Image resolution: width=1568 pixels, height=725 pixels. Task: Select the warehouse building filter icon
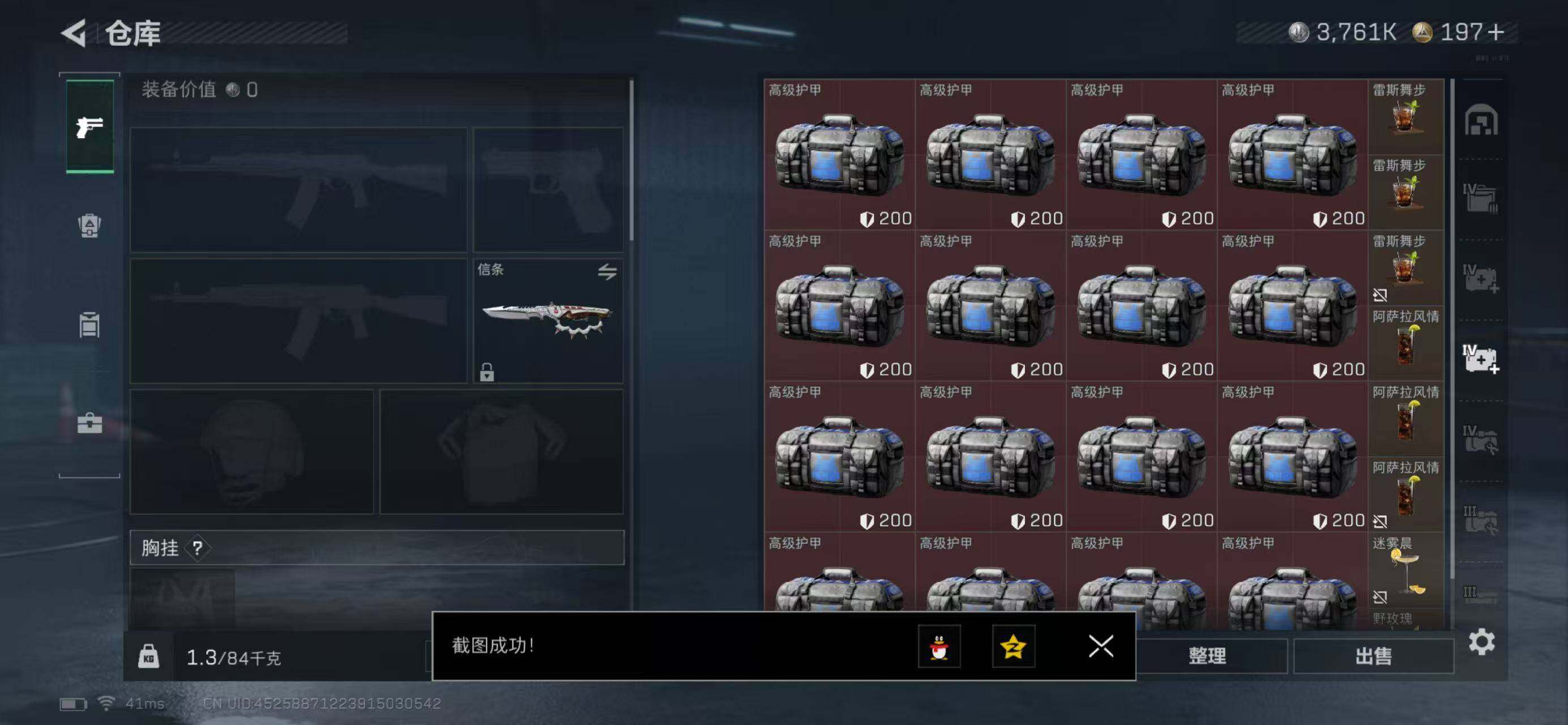[1481, 120]
